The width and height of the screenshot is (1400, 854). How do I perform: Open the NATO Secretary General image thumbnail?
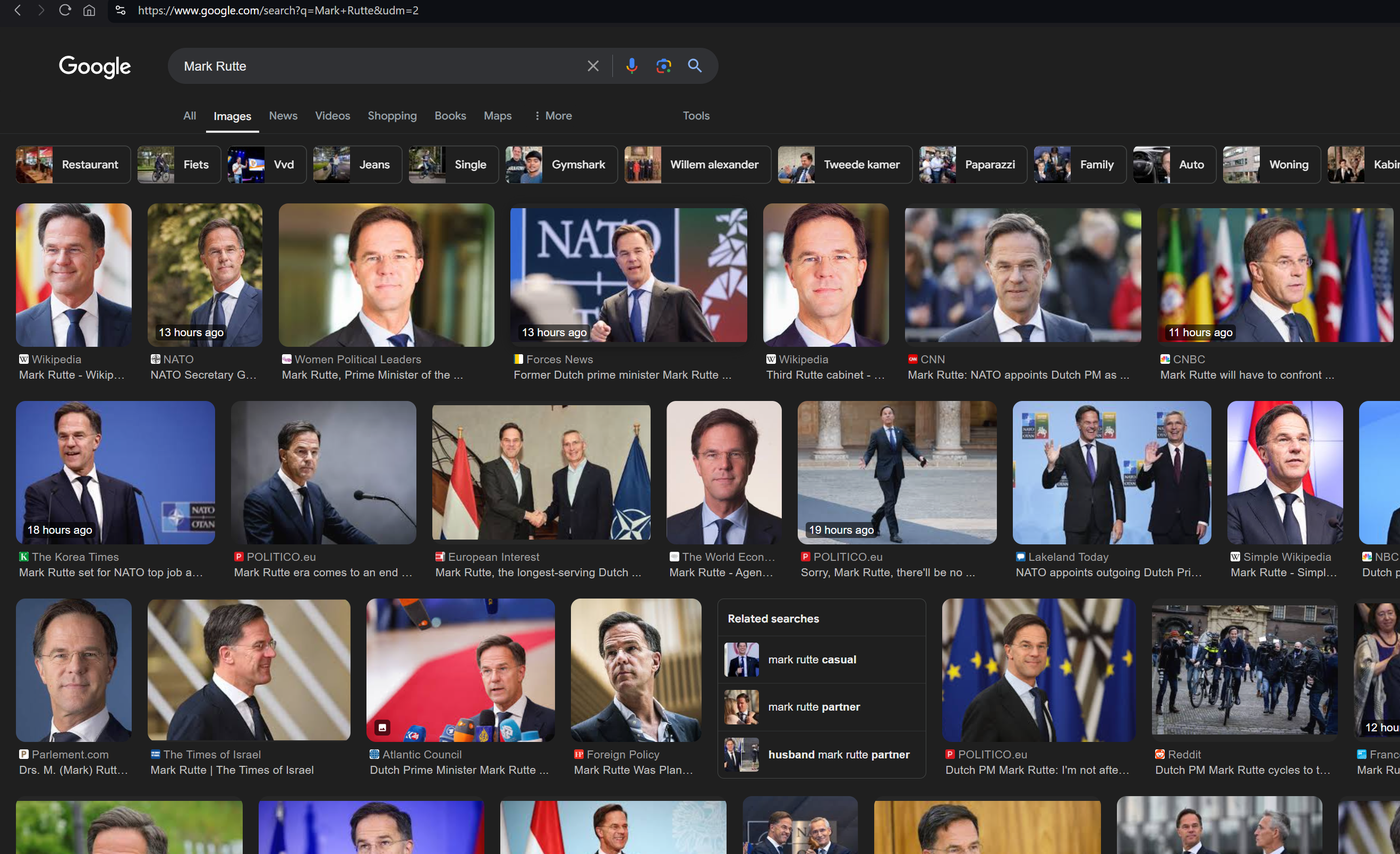click(x=205, y=275)
